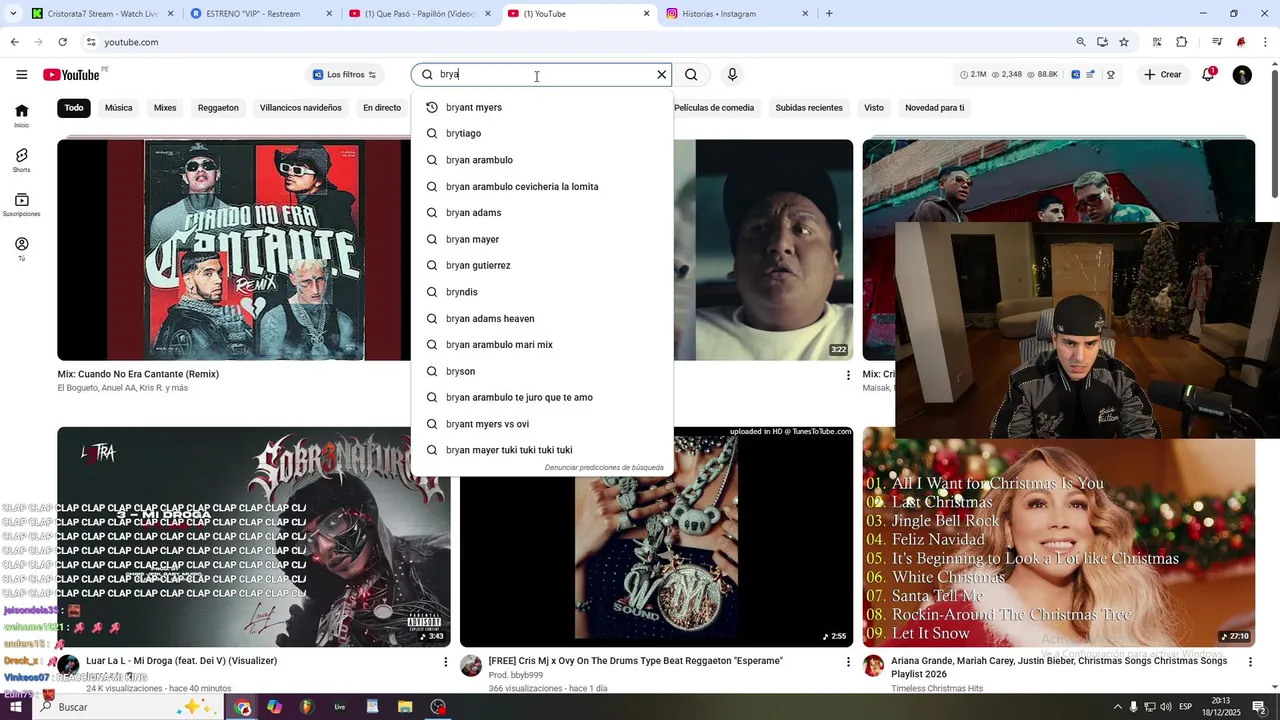Open the Windows Start button
The width and height of the screenshot is (1280, 720).
[15, 707]
